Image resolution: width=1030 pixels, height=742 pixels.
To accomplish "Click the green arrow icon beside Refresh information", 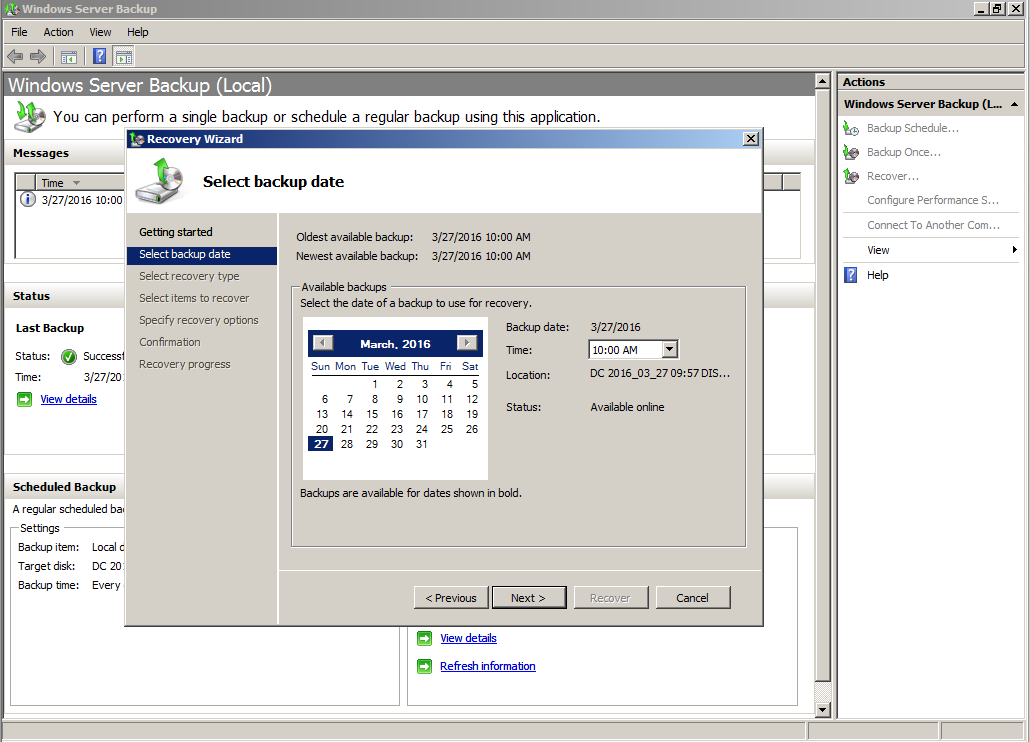I will pyautogui.click(x=425, y=666).
